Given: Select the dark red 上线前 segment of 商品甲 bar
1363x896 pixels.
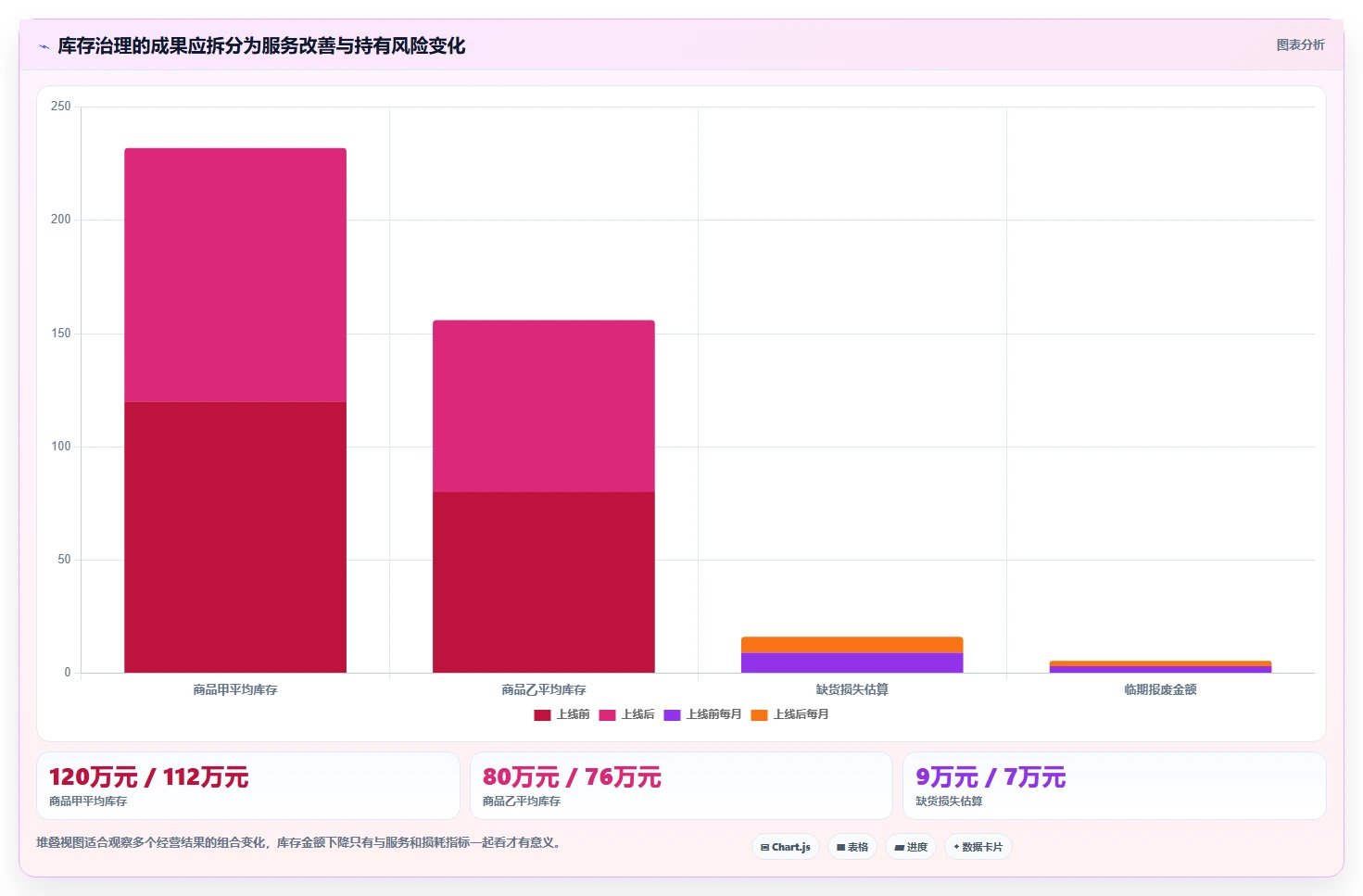Looking at the screenshot, I should coord(235,537).
